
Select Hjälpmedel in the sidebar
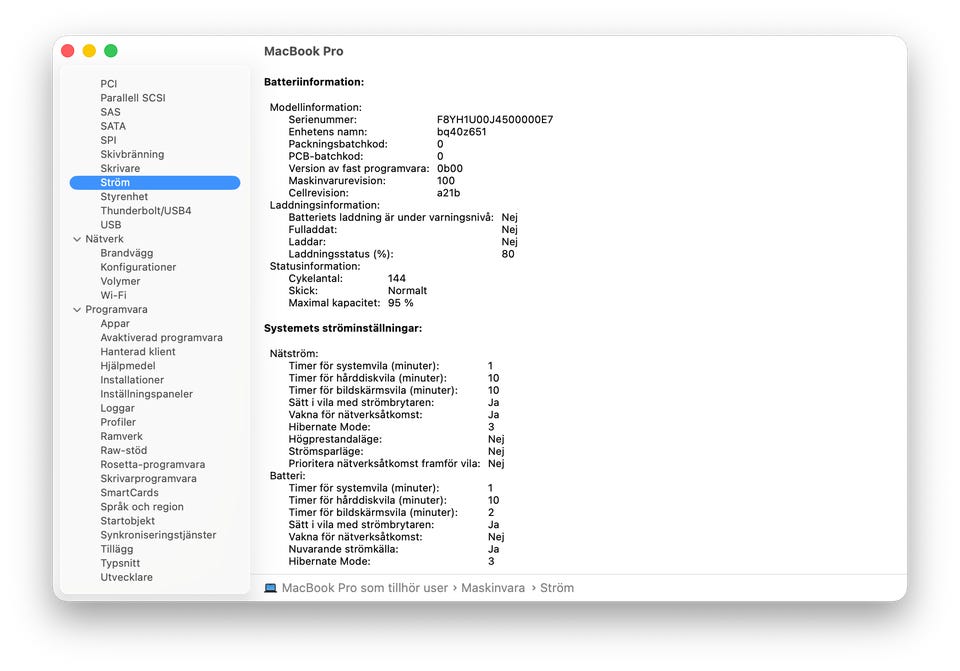click(128, 365)
